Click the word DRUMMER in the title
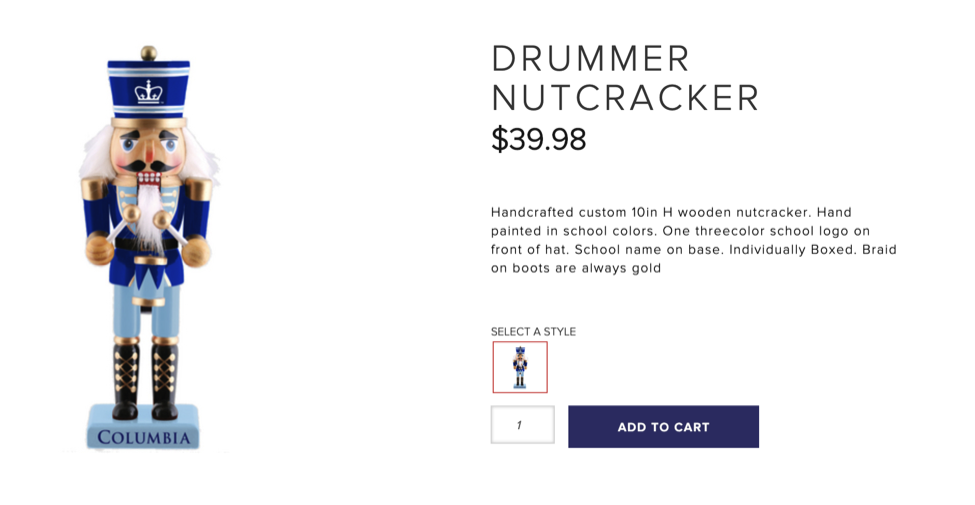This screenshot has width=975, height=505. (590, 59)
